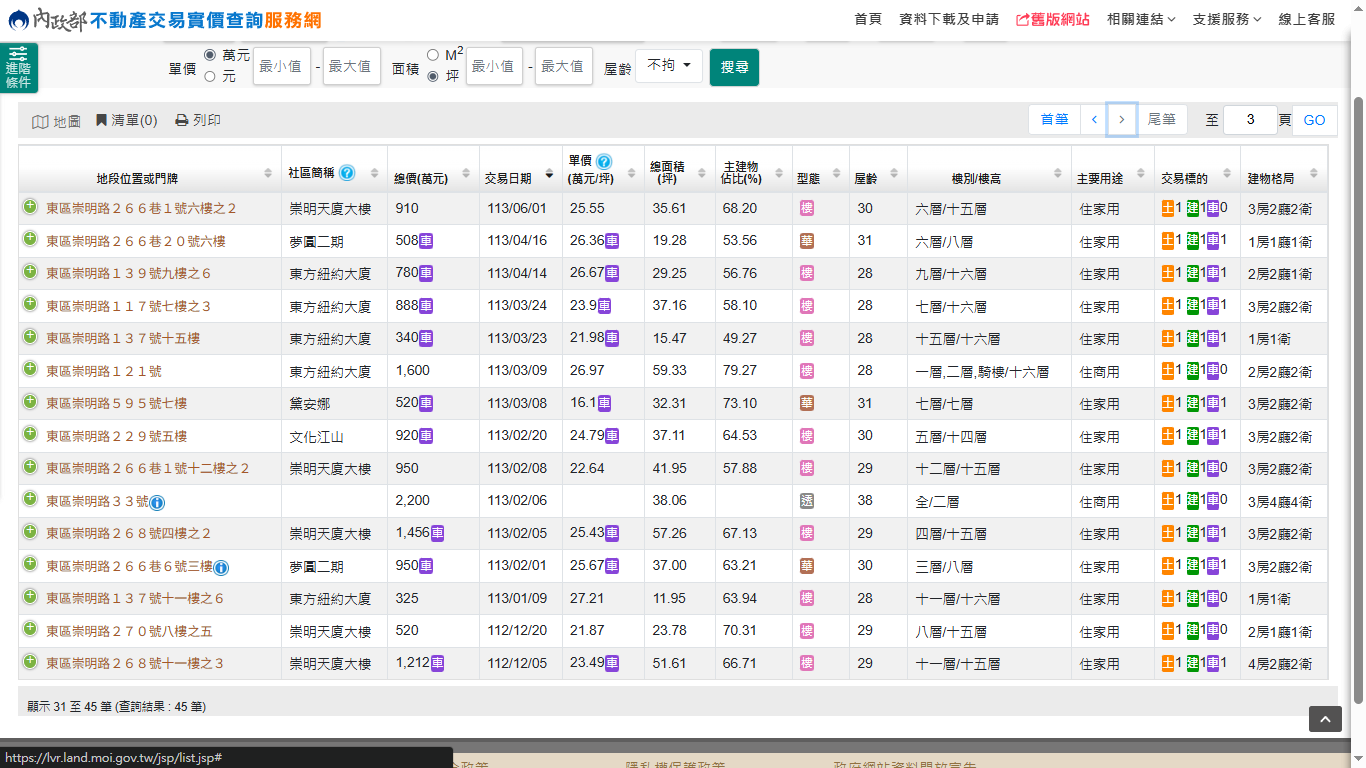
Task: Select the M² area radio button
Action: (433, 55)
